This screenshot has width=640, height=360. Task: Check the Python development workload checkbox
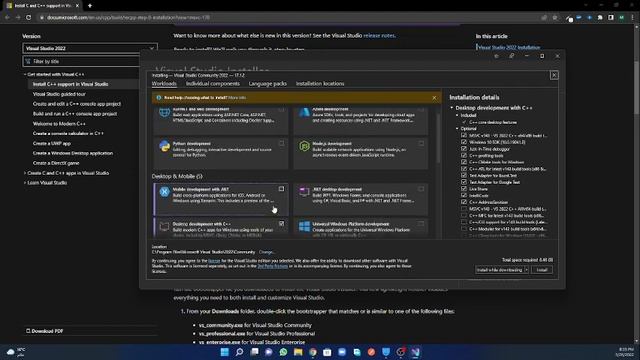(x=281, y=143)
